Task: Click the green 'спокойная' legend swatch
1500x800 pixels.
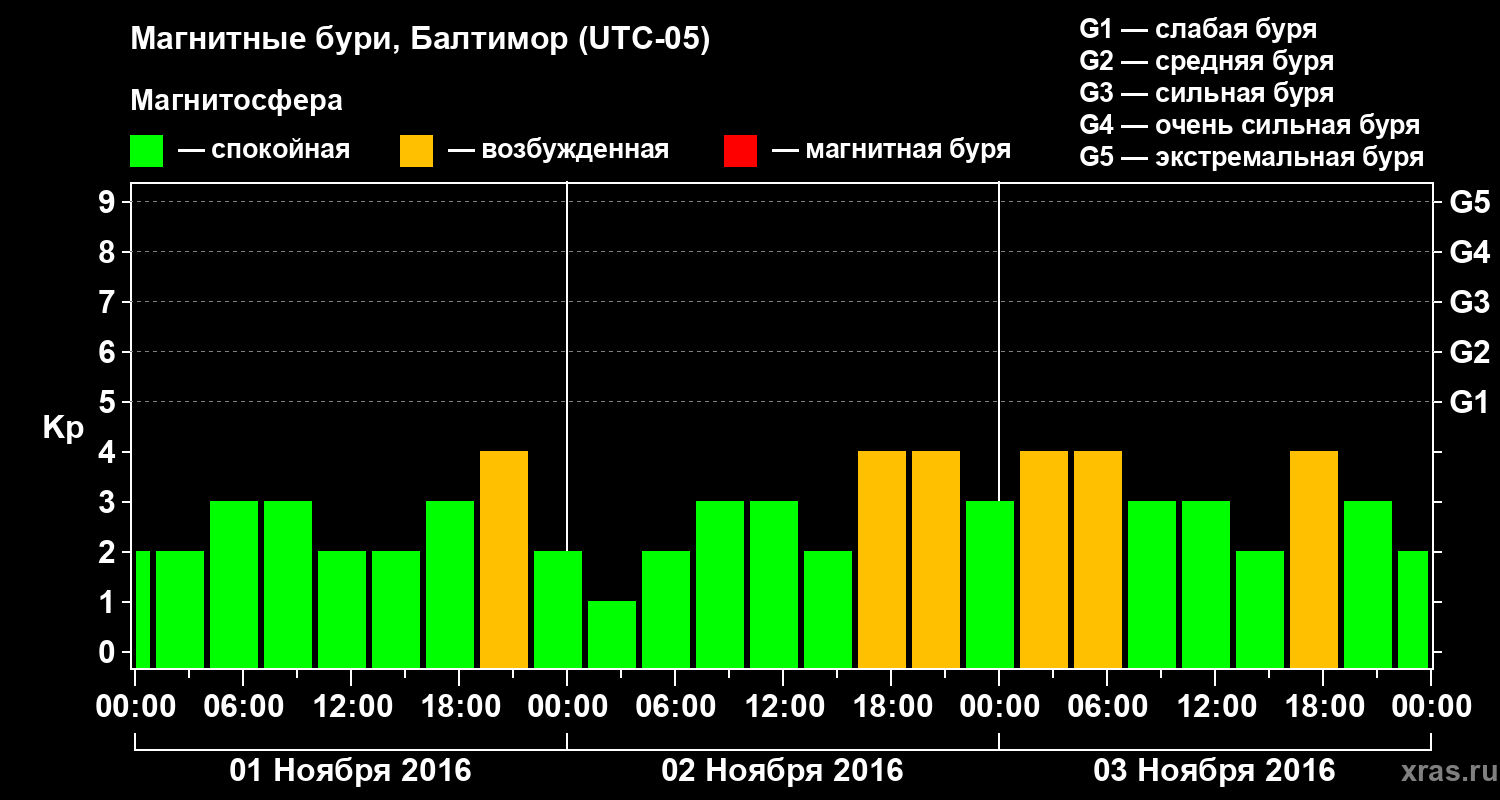Action: click(x=146, y=151)
